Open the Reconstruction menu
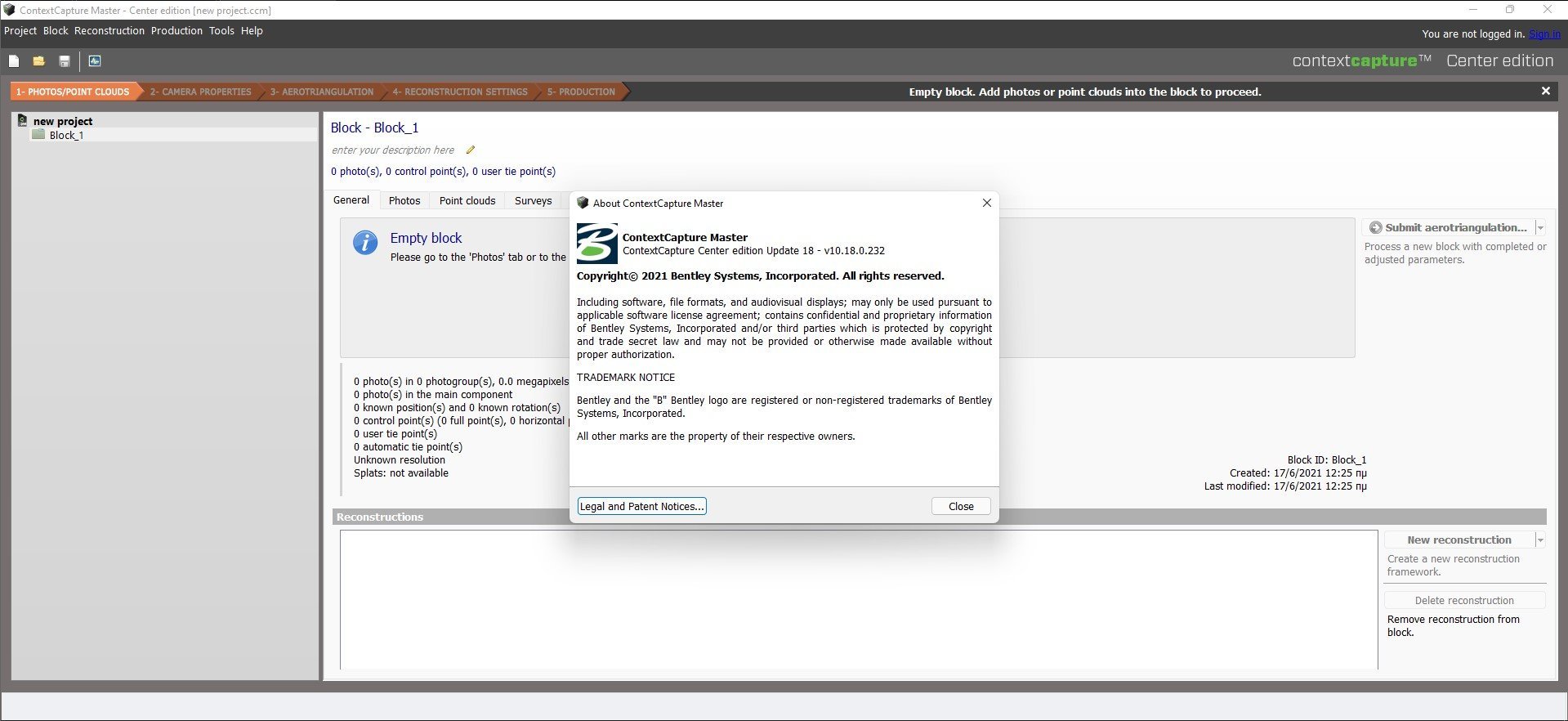1568x721 pixels. (109, 31)
